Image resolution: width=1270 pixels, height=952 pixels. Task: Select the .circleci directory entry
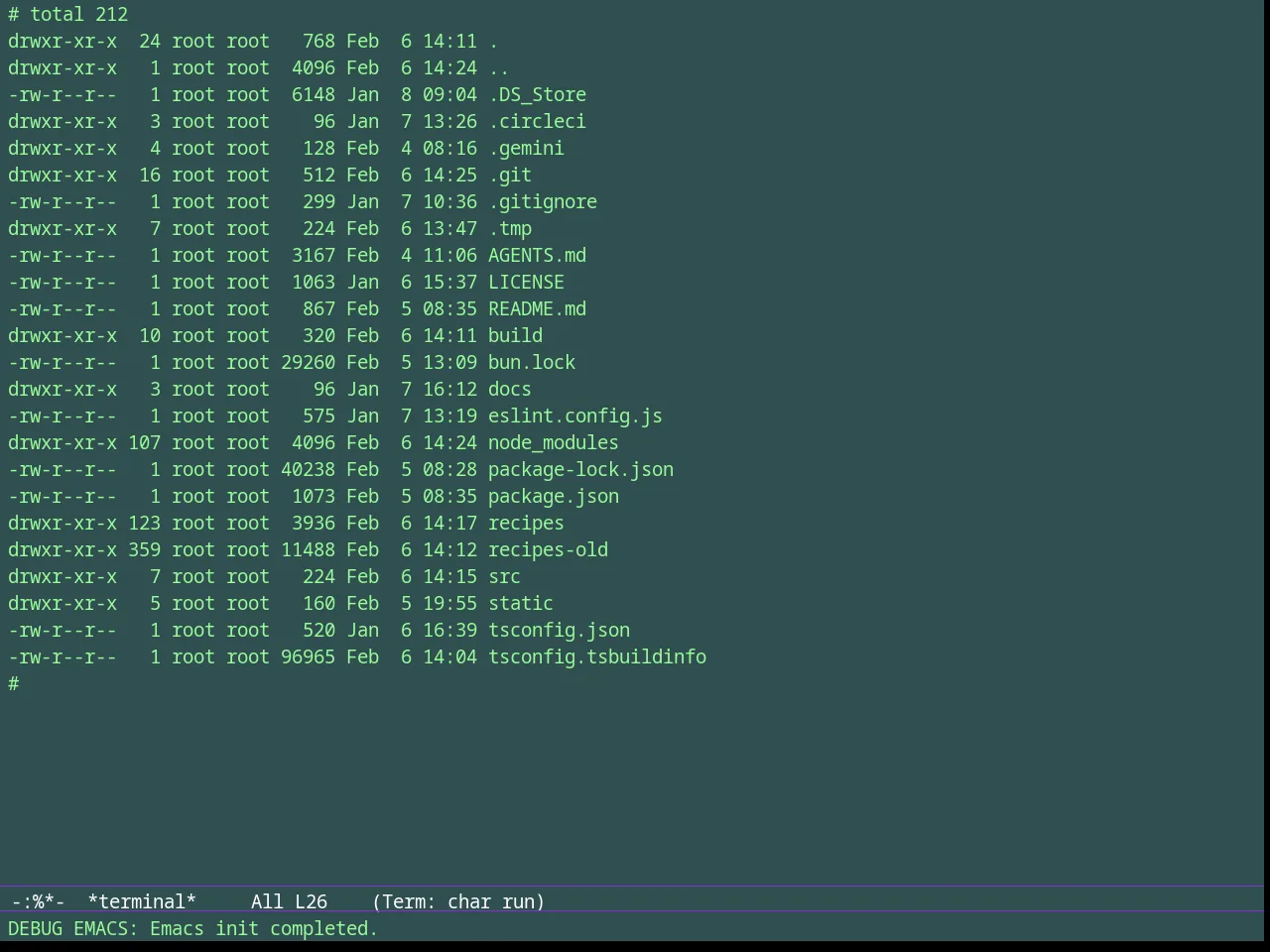(537, 122)
